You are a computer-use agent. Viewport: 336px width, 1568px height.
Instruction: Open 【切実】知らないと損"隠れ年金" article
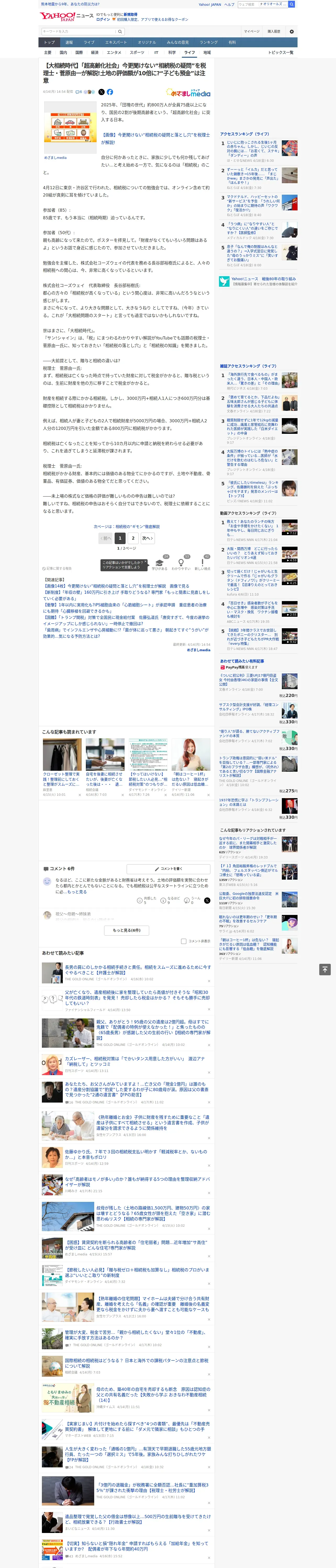tap(137, 1546)
